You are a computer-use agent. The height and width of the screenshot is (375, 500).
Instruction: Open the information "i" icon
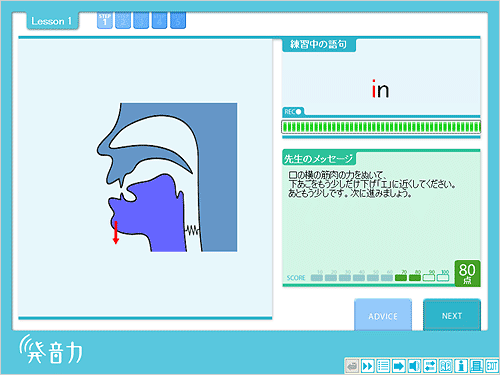(461, 366)
